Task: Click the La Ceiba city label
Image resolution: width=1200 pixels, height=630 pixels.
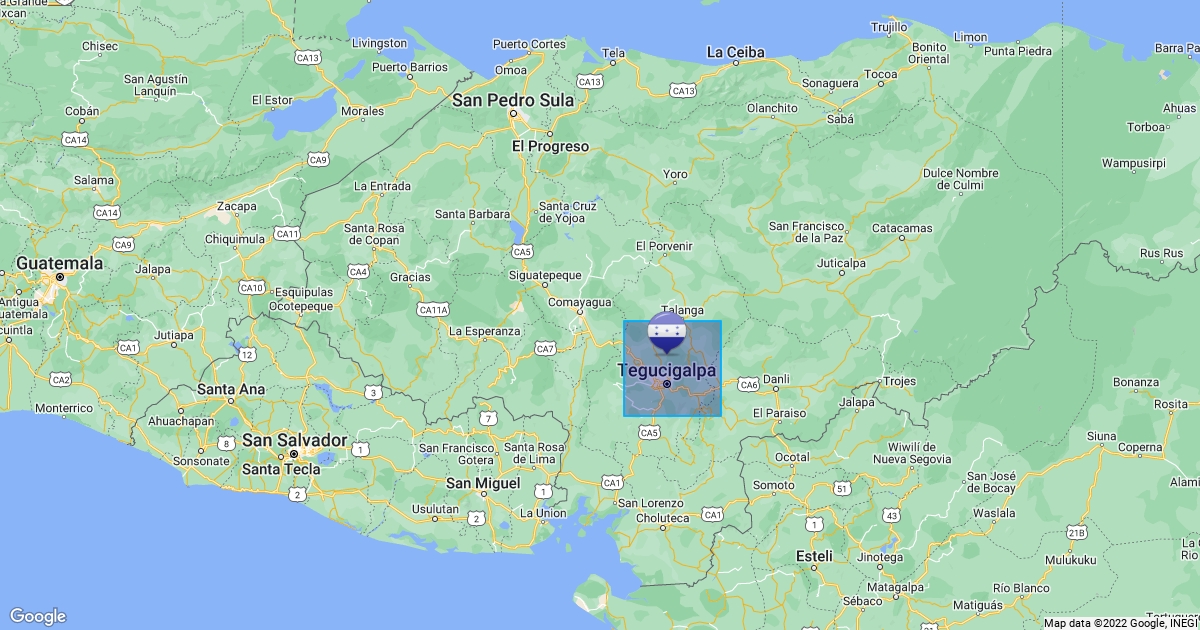Action: [735, 52]
